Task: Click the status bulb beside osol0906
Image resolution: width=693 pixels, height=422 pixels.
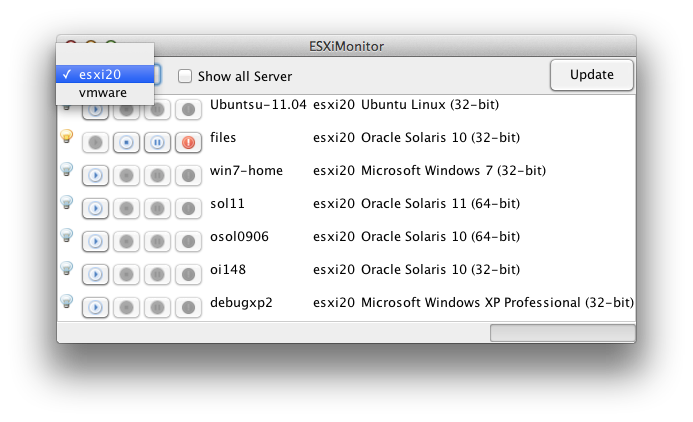Action: 67,235
